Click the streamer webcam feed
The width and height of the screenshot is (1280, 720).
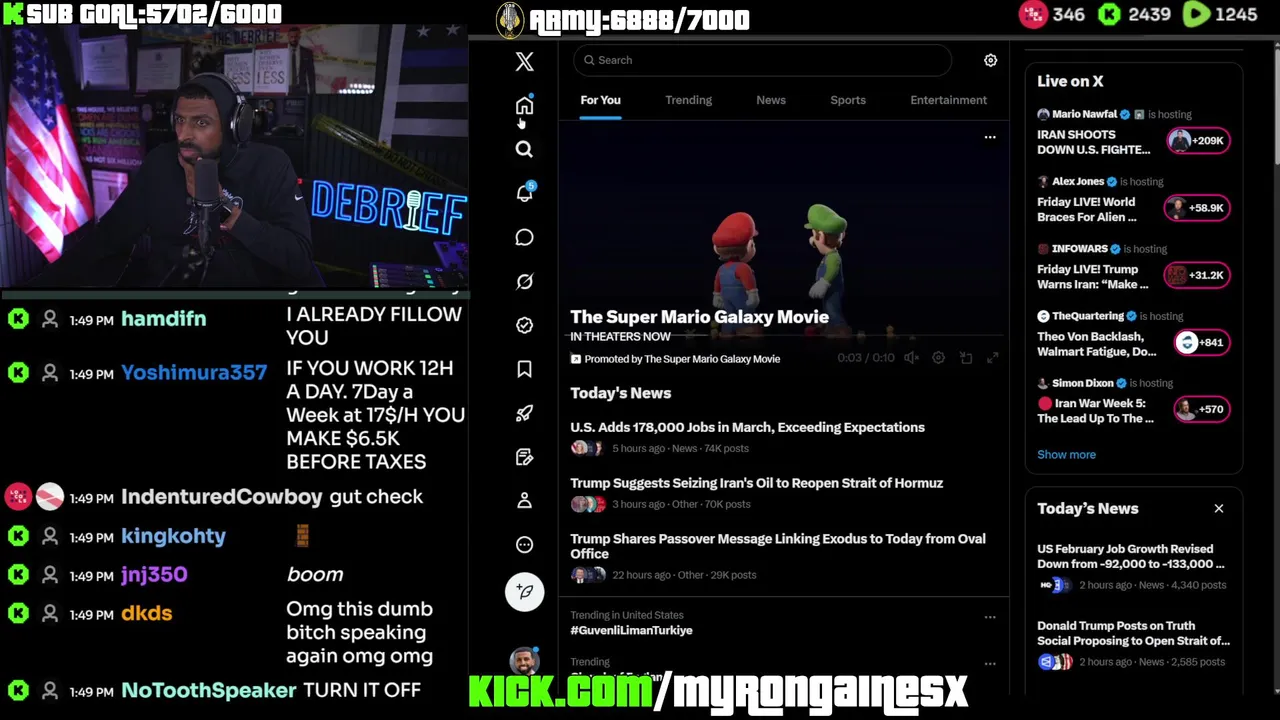click(x=234, y=158)
